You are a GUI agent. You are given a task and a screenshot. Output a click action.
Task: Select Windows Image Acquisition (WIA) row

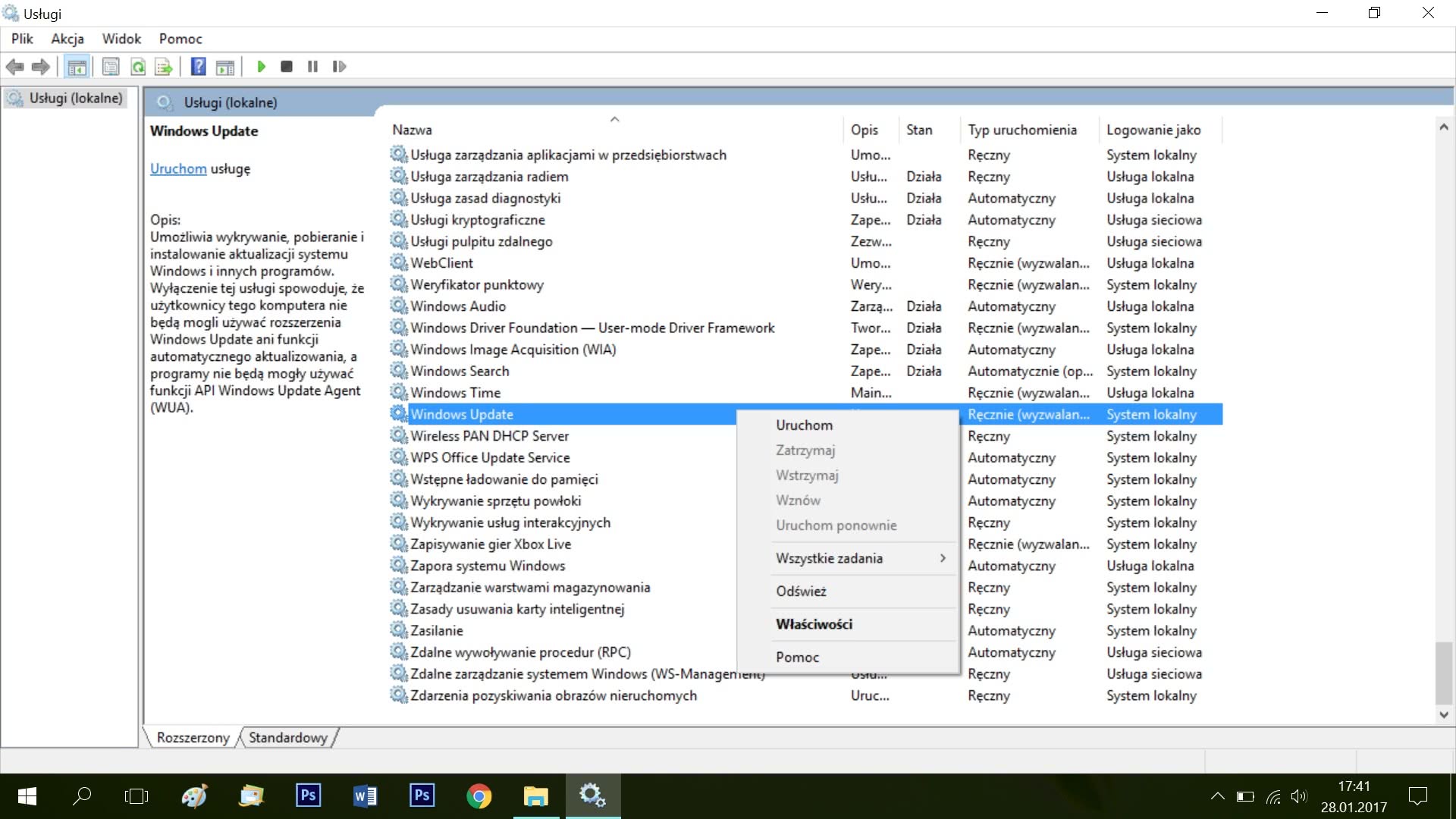(x=806, y=350)
